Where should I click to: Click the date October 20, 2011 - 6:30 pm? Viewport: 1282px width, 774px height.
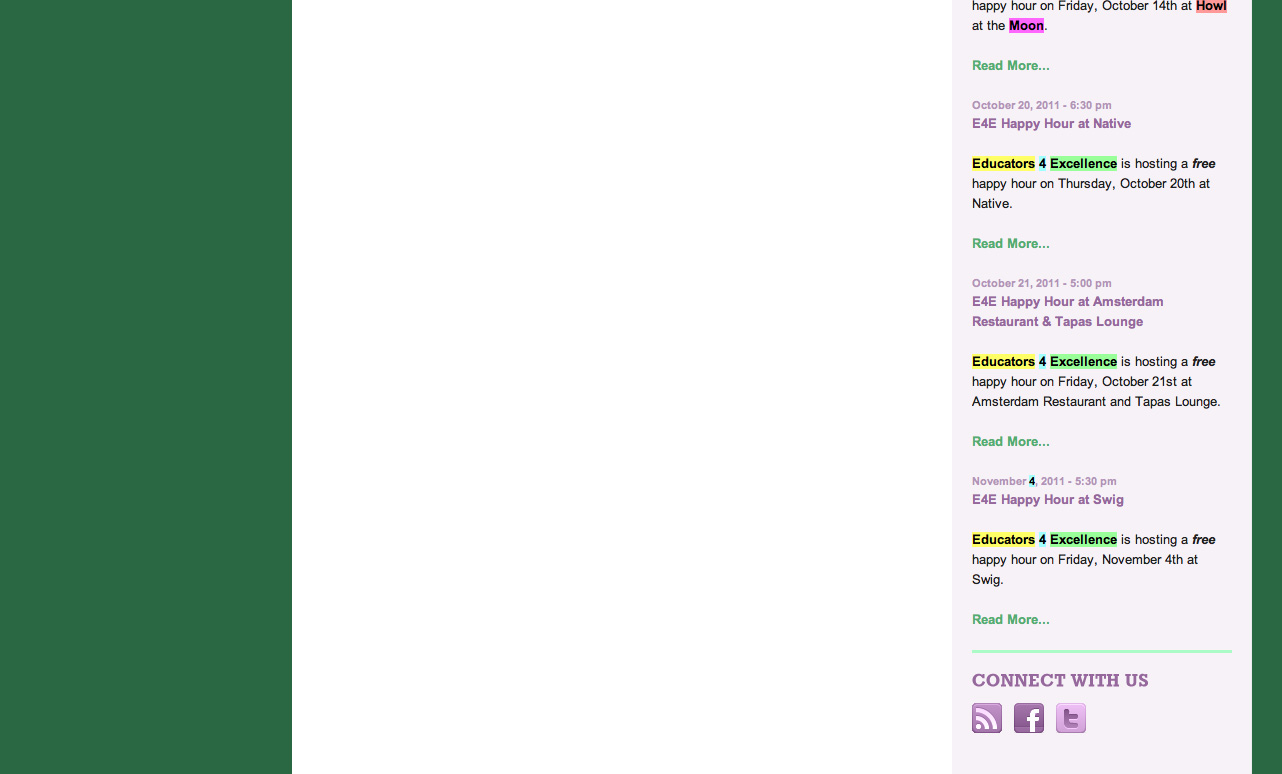click(1042, 105)
